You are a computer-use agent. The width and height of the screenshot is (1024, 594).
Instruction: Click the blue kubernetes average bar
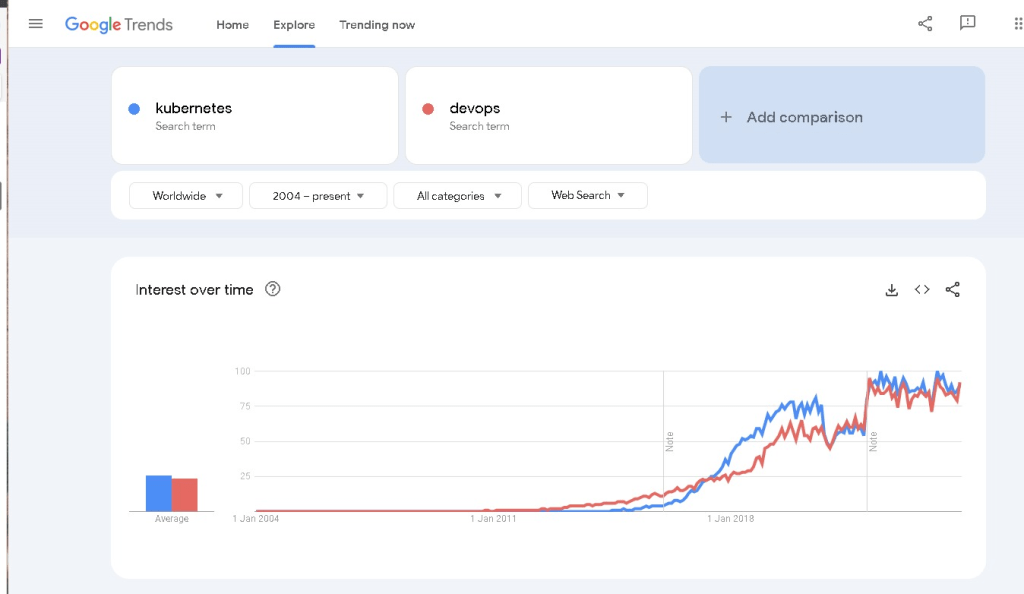159,493
